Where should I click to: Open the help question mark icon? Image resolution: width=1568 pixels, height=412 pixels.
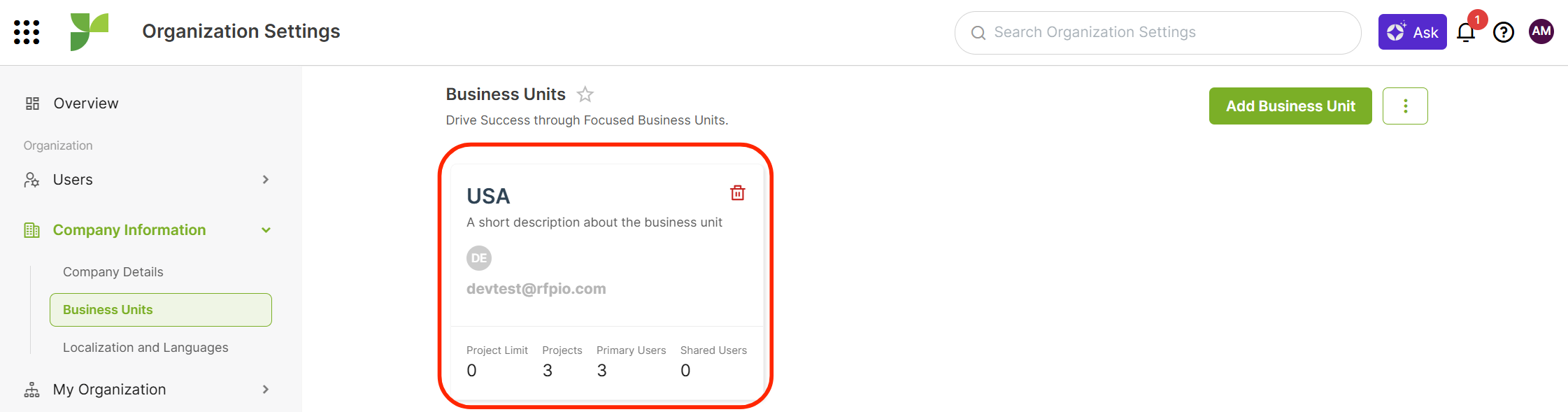pyautogui.click(x=1504, y=32)
